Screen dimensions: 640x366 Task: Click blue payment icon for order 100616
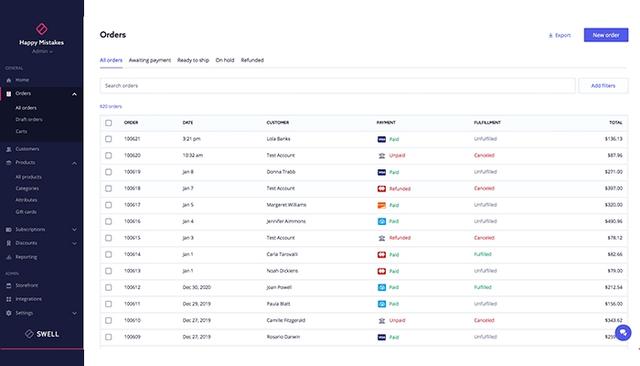(x=382, y=222)
